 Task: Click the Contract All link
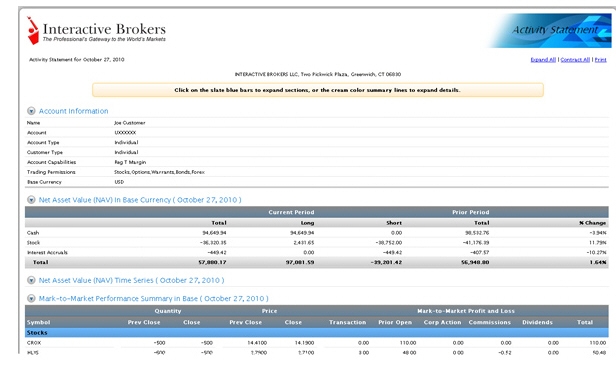point(575,60)
